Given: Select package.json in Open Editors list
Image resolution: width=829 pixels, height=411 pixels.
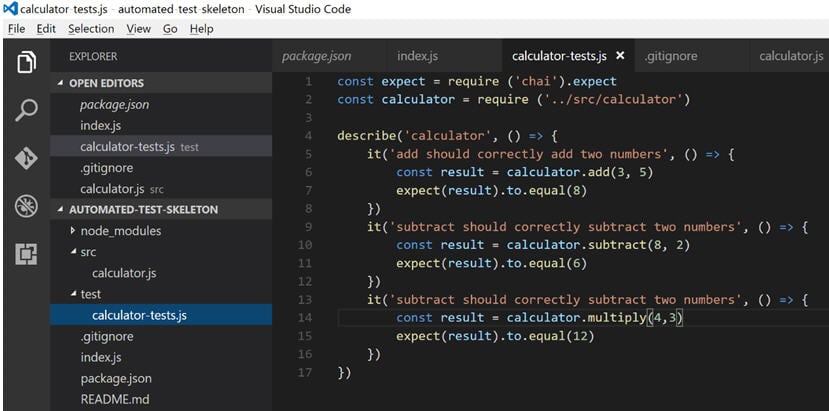Looking at the screenshot, I should coord(161,105).
